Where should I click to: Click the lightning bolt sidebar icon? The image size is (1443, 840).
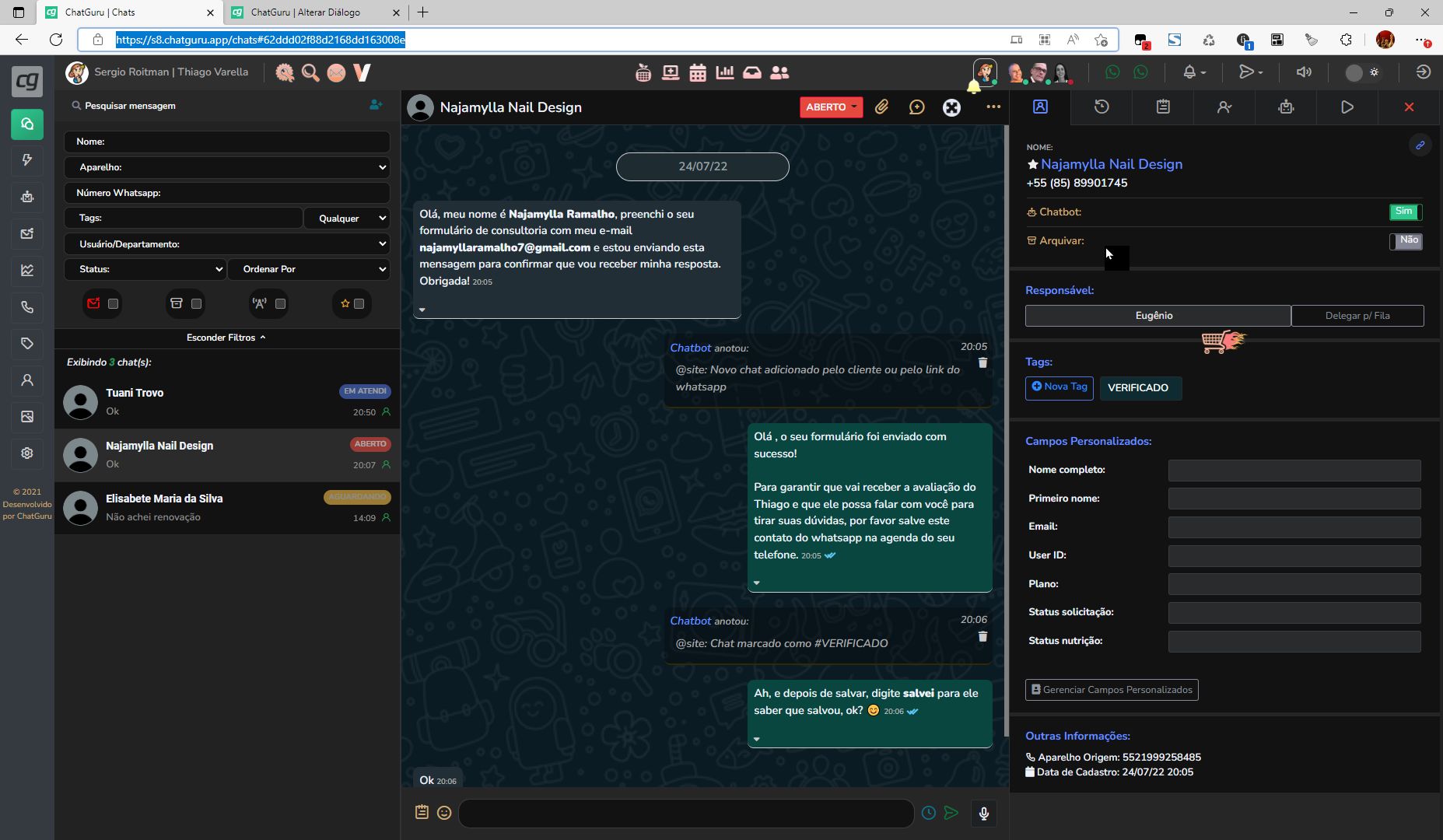click(27, 160)
